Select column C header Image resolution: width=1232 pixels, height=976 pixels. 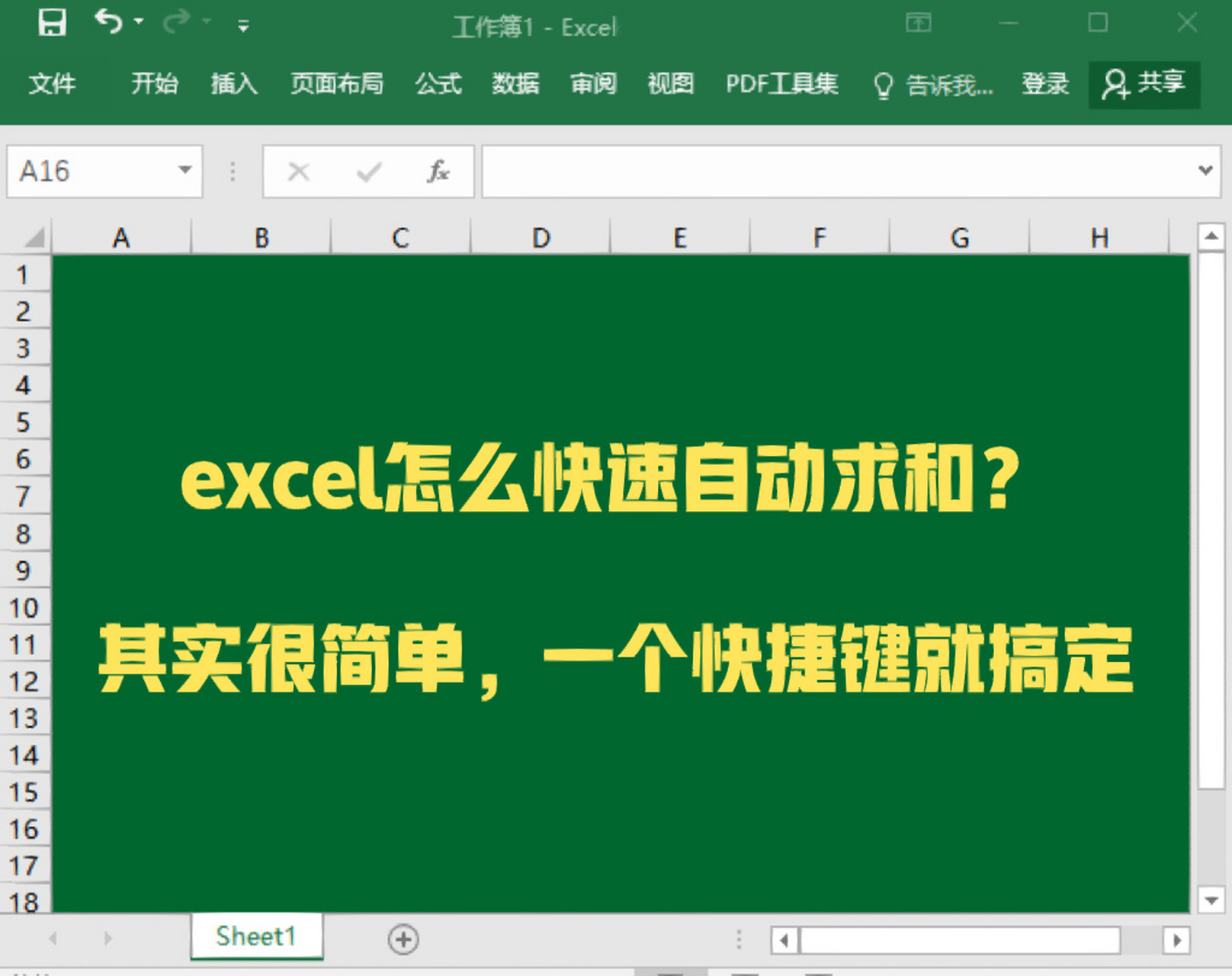[401, 238]
